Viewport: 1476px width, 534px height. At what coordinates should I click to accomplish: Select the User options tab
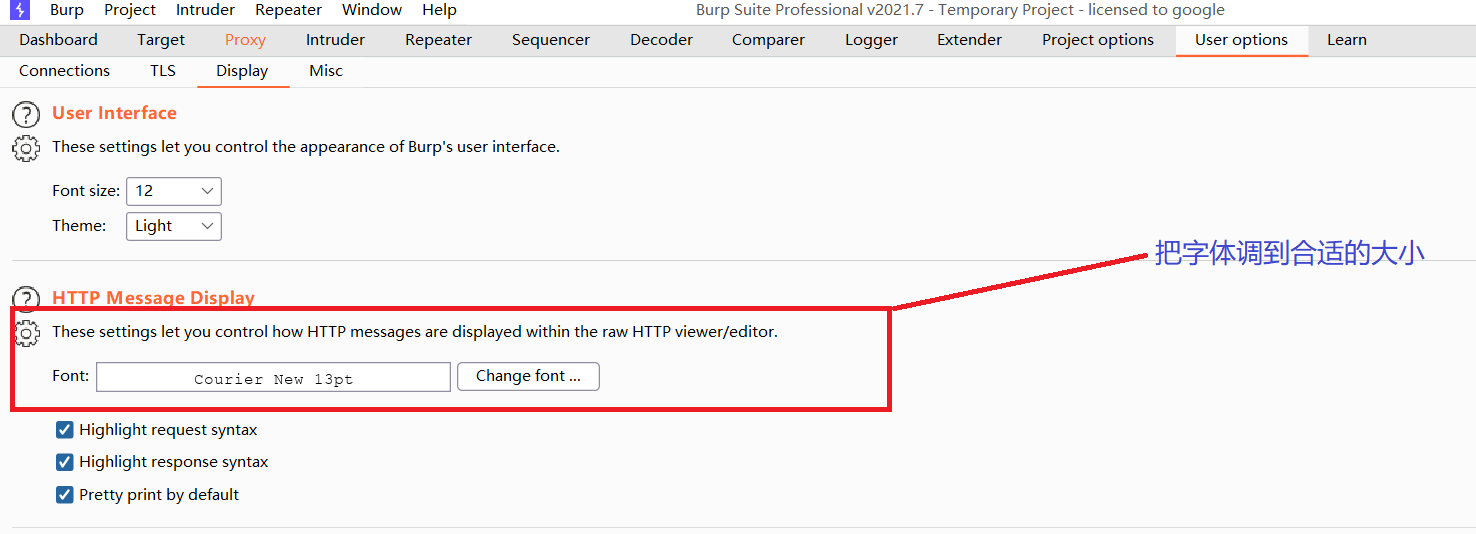point(1241,40)
